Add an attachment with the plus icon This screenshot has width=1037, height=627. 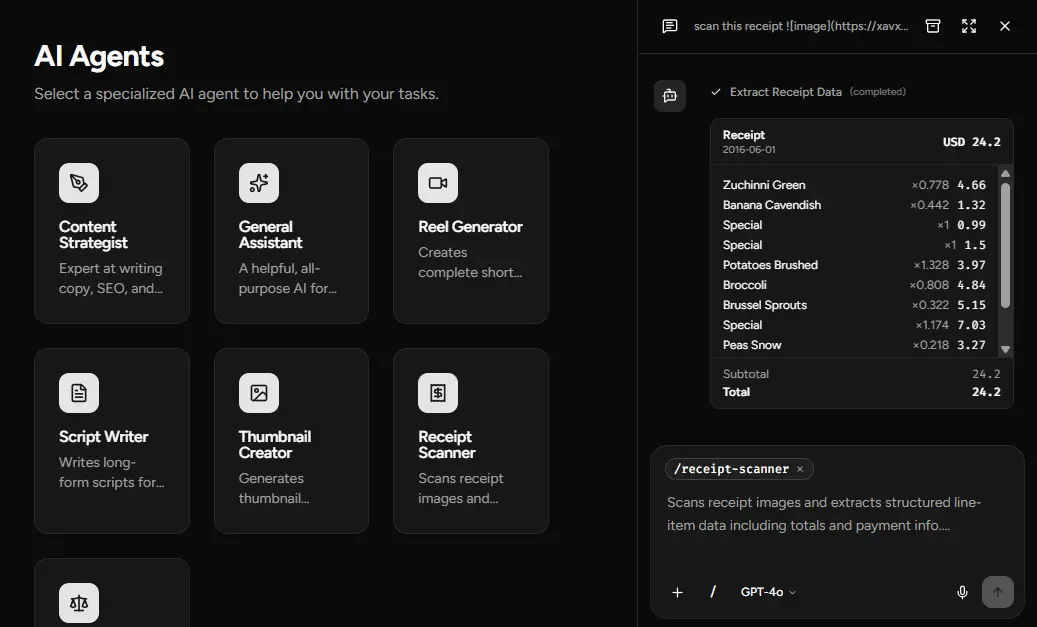[677, 593]
